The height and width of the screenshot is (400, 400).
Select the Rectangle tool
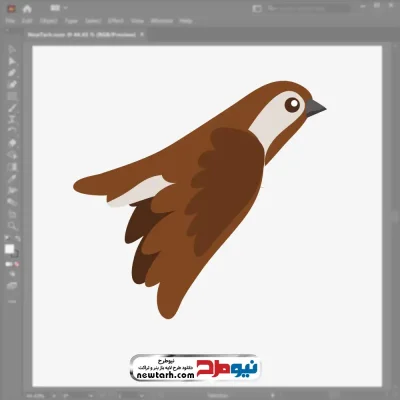(x=12, y=97)
